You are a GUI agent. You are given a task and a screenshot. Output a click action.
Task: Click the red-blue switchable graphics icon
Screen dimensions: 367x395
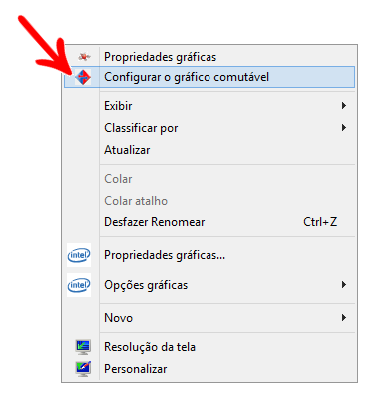point(83,77)
